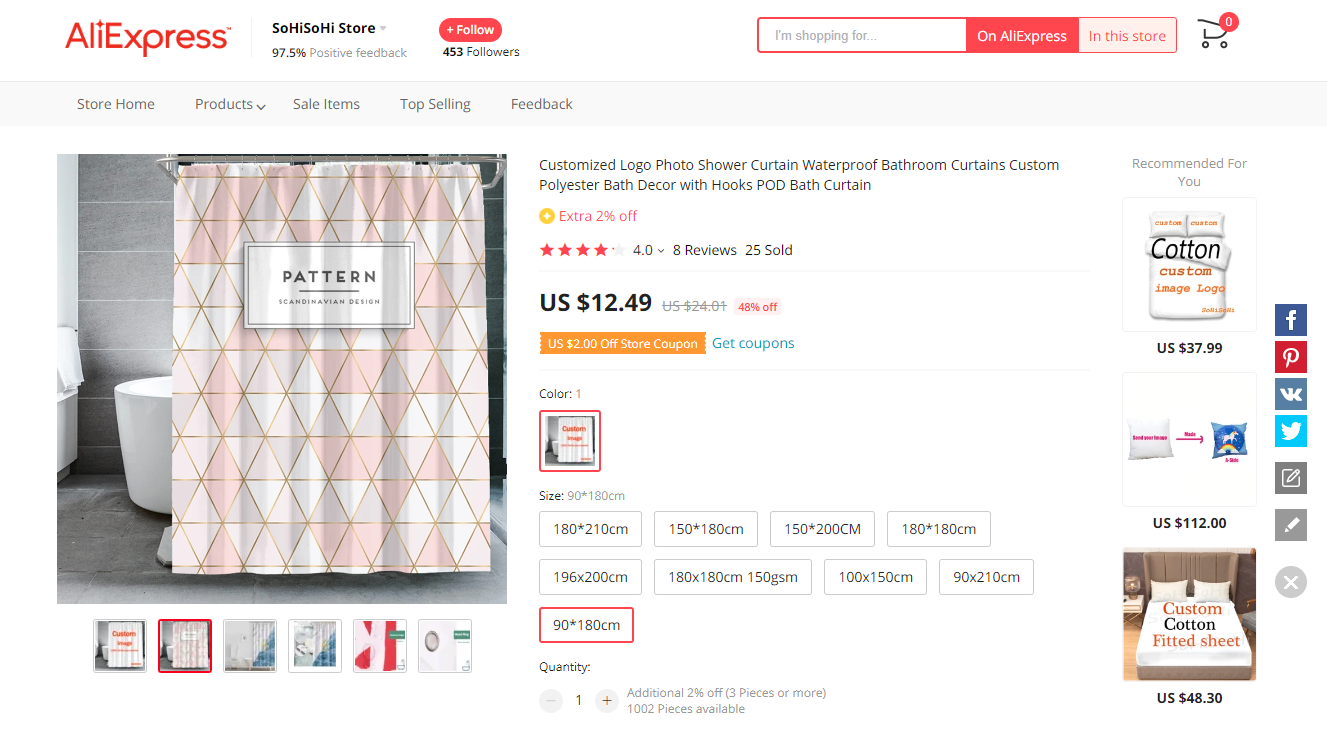Share product on Pinterest
The height and width of the screenshot is (733, 1327).
pos(1291,357)
